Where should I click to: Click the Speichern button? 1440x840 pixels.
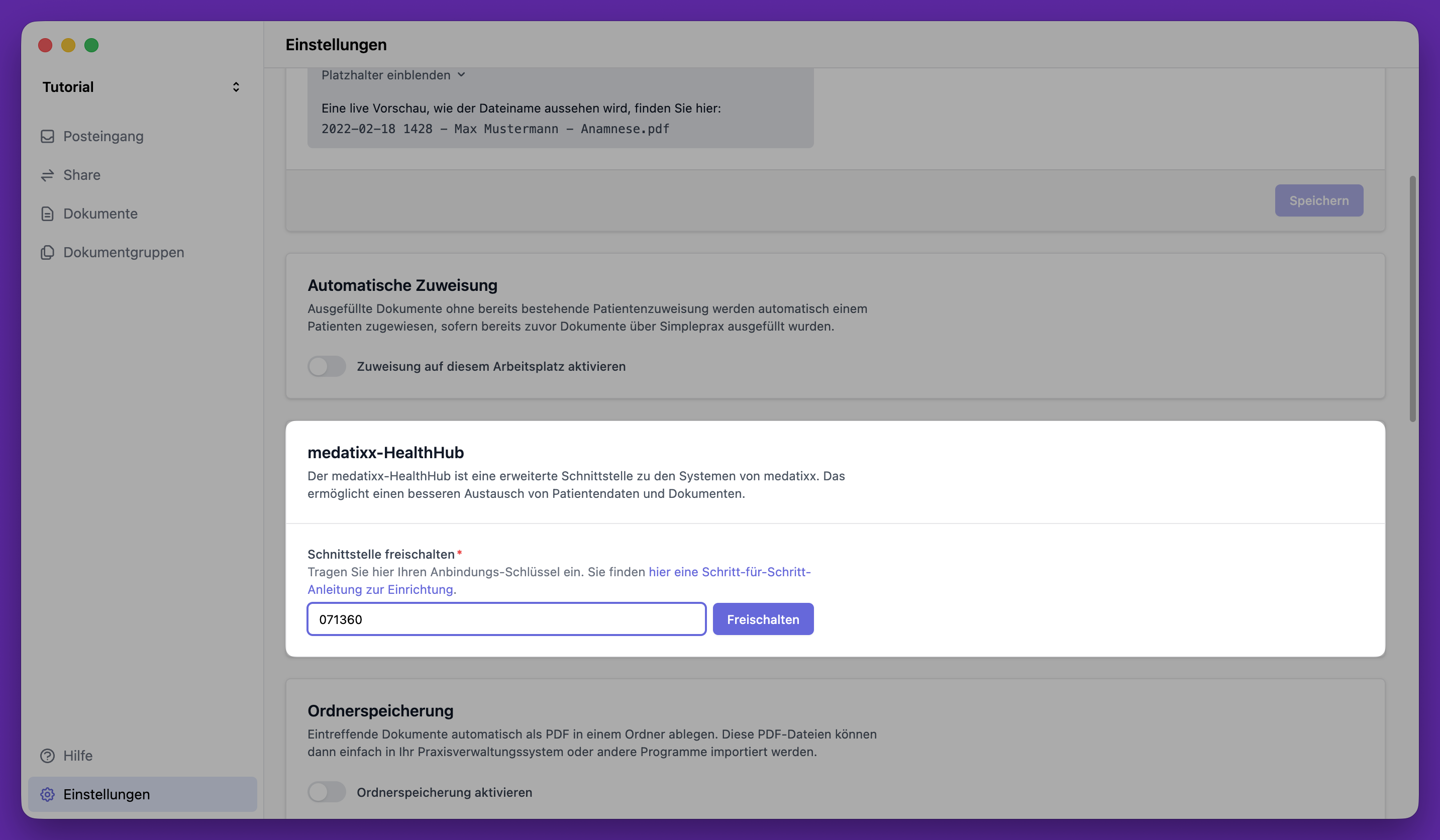(1318, 200)
